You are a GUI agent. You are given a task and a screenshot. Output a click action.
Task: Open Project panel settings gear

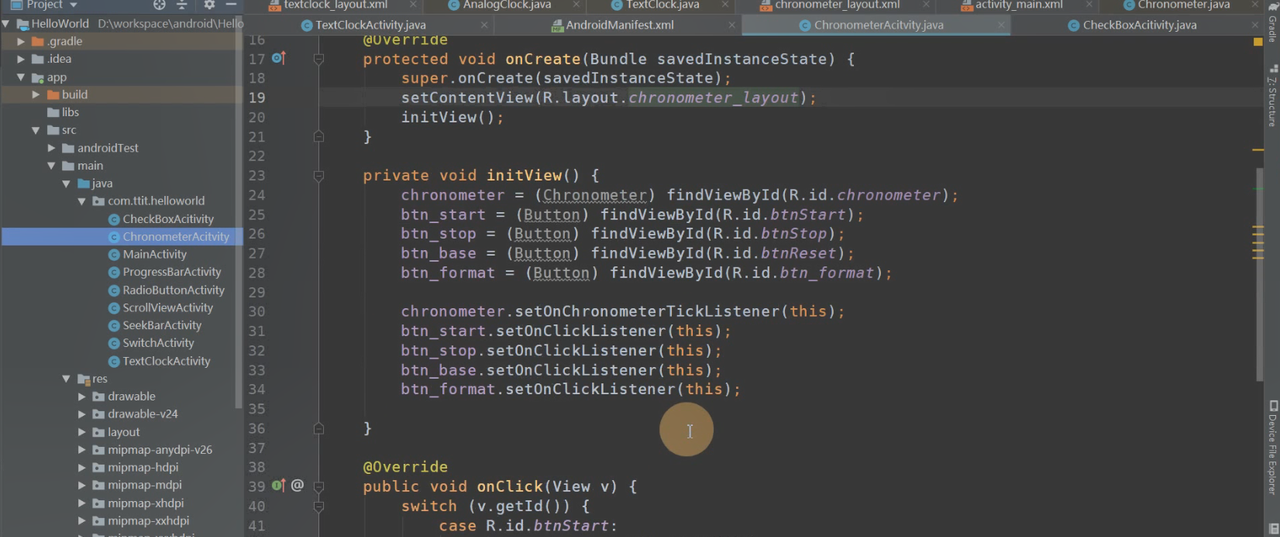208,5
